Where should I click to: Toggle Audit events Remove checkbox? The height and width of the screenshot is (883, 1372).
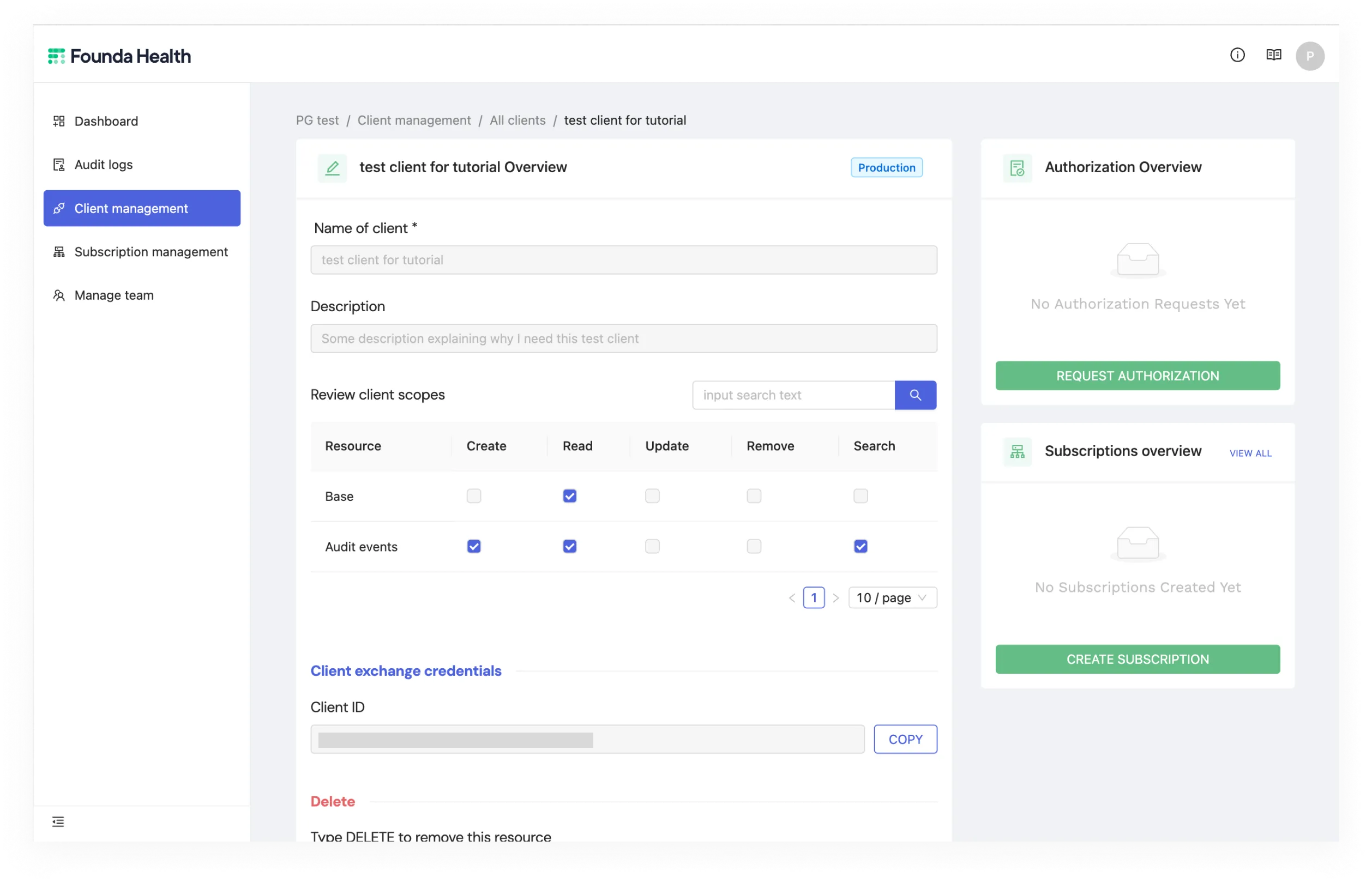(x=754, y=547)
